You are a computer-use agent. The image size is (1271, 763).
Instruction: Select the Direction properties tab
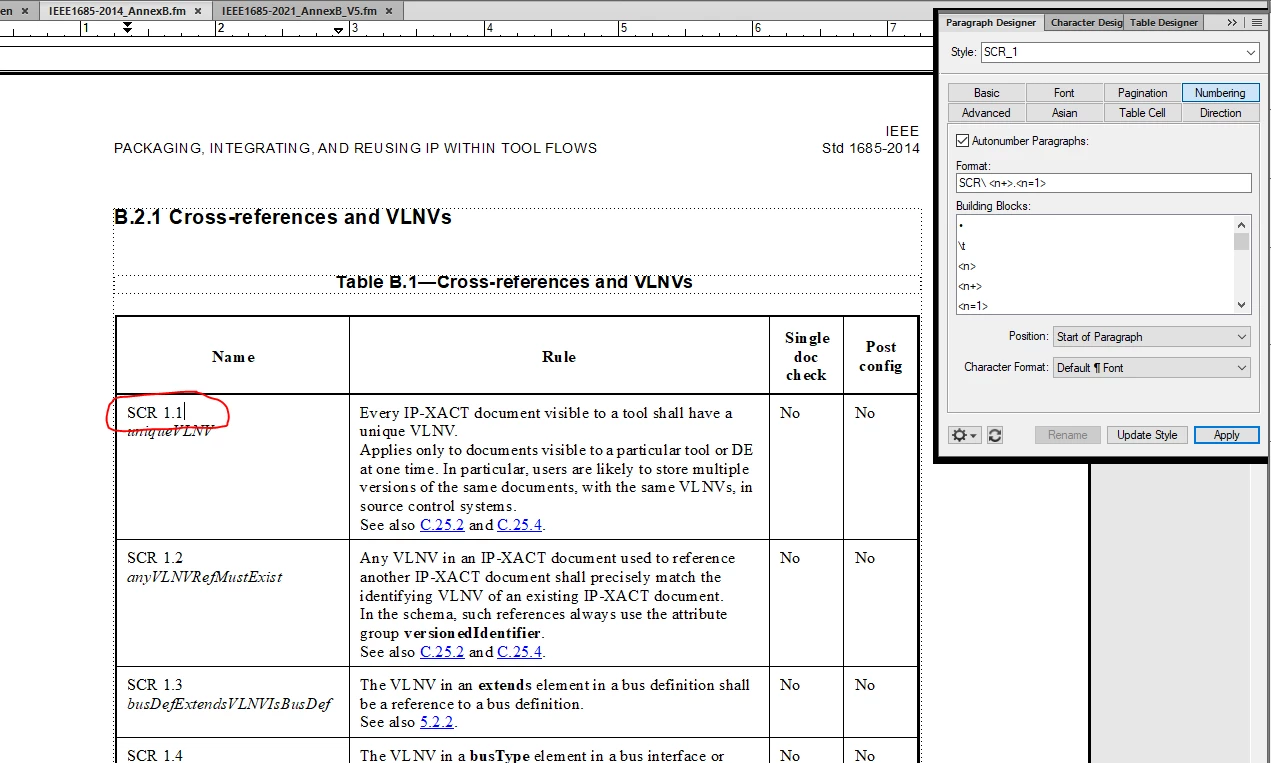[1220, 113]
